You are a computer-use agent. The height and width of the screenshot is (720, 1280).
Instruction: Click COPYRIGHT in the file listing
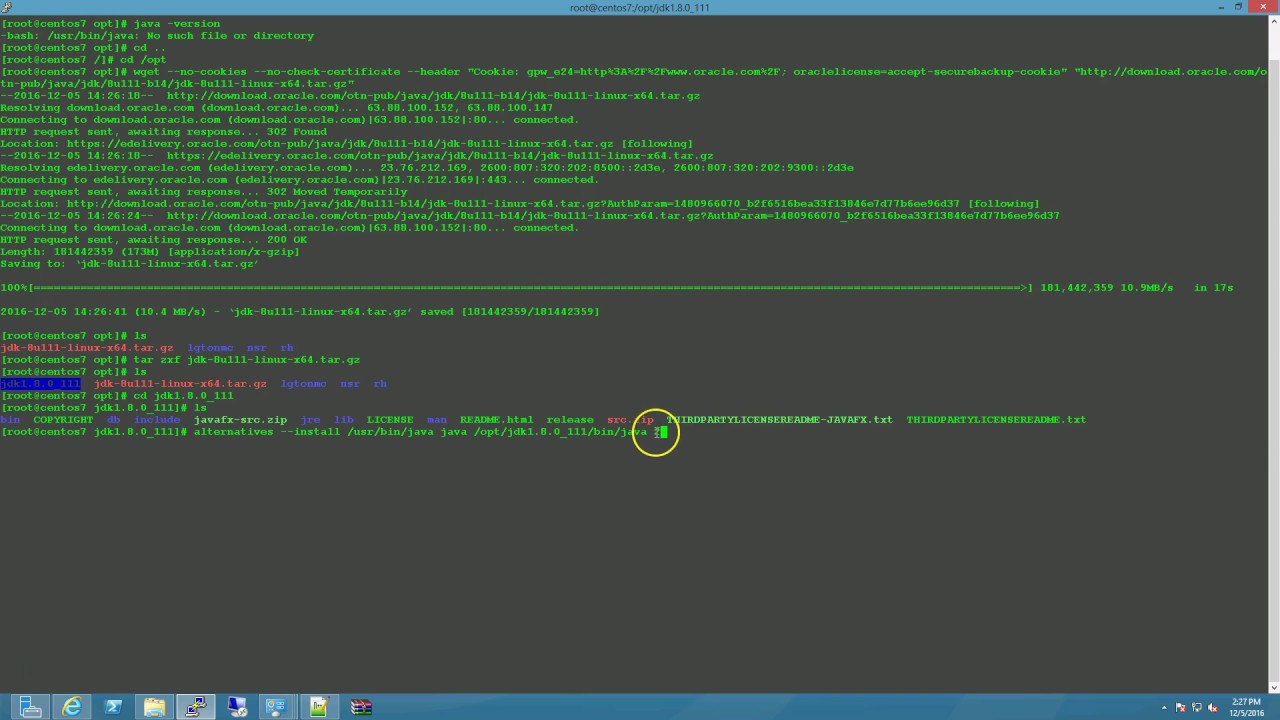coord(63,420)
